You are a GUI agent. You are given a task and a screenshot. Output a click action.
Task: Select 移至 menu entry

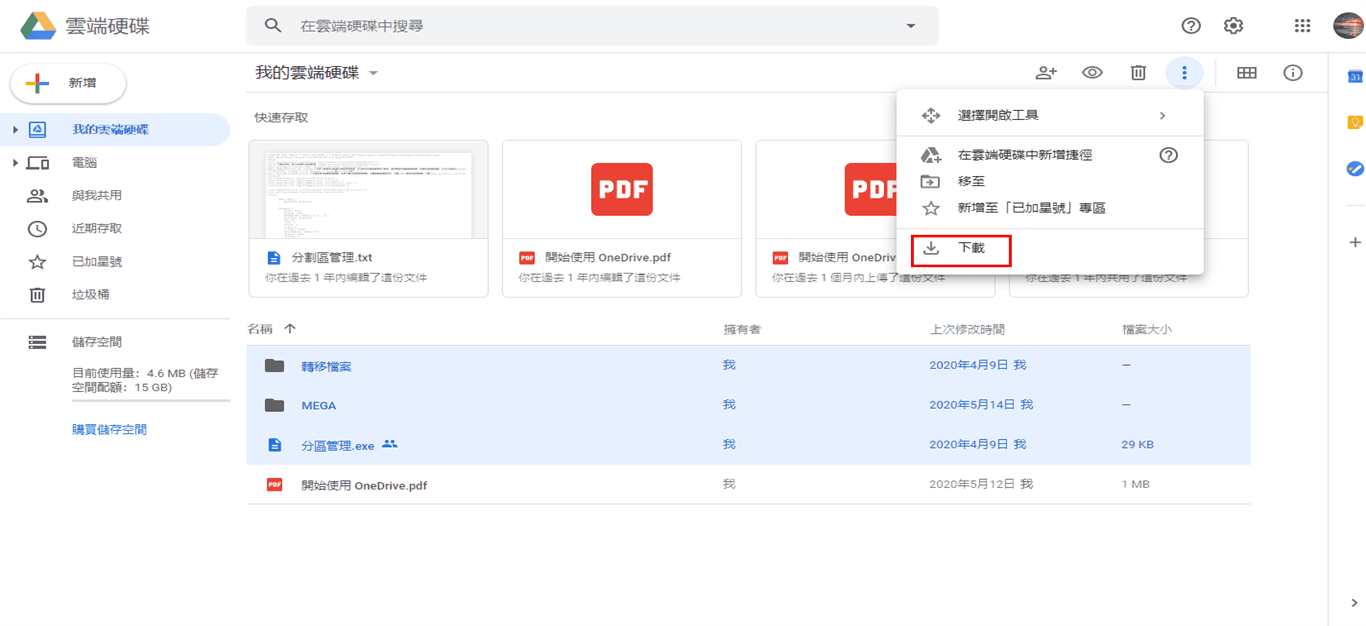[x=1050, y=182]
